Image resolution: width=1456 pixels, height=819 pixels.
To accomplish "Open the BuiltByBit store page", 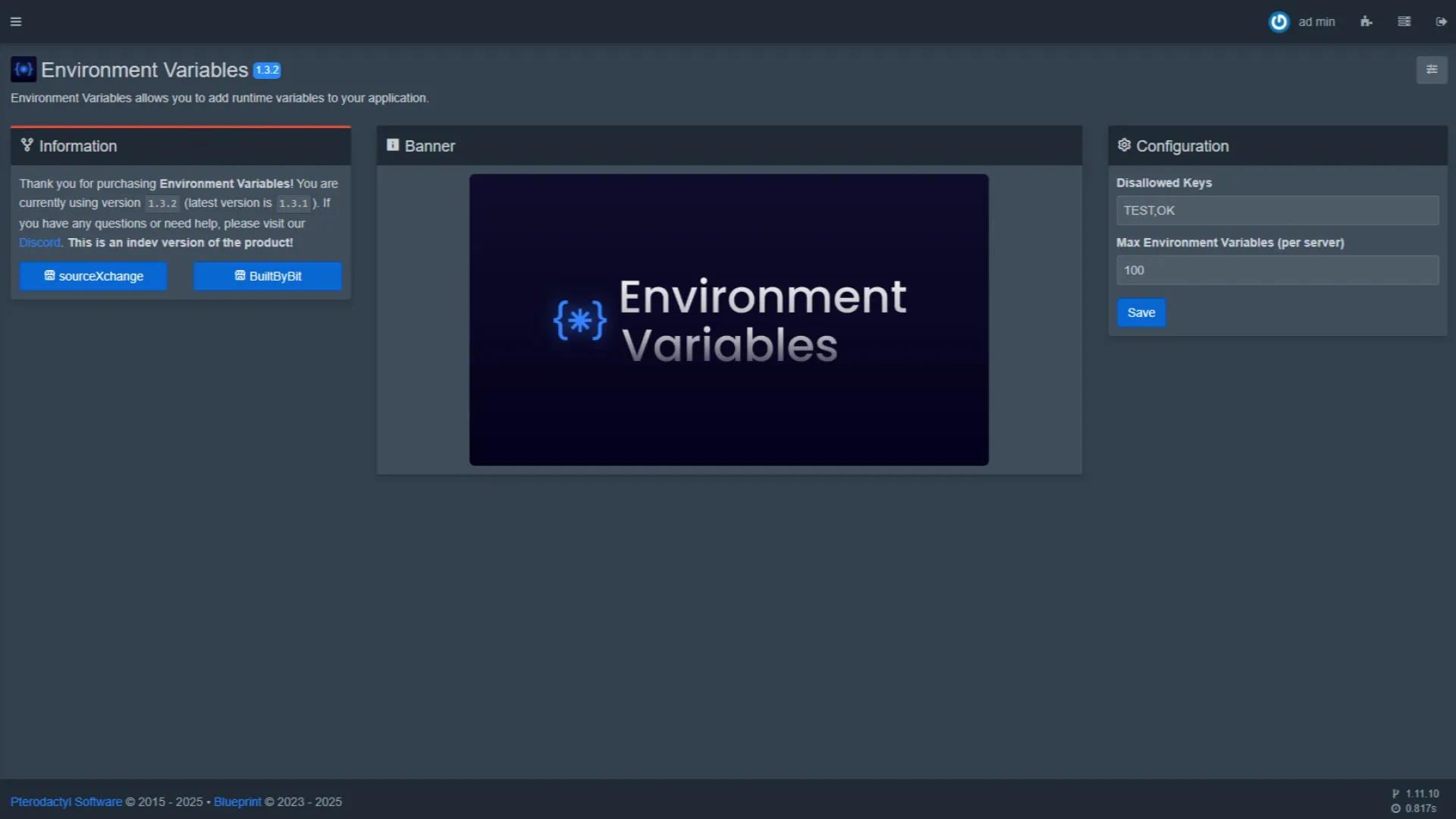I will point(268,276).
